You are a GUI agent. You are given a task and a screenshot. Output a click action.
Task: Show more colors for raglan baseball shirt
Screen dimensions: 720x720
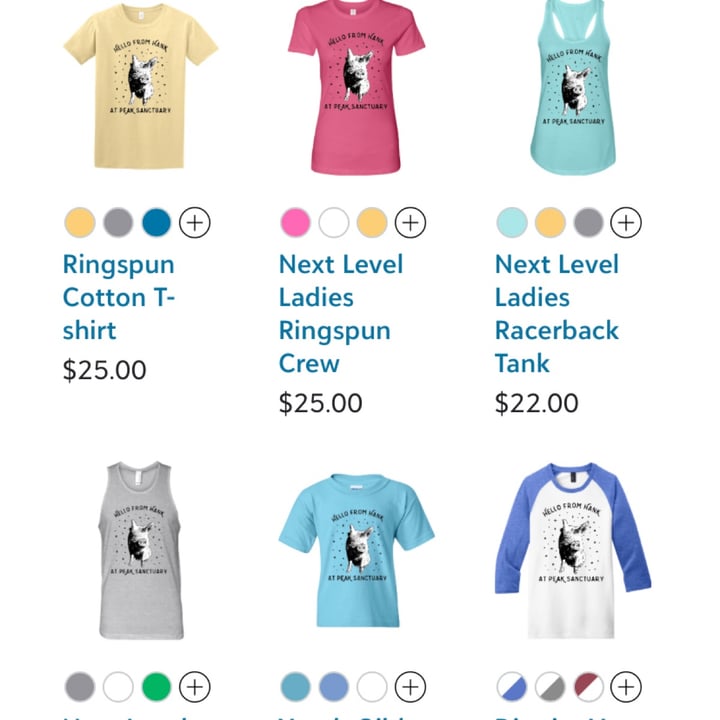[x=626, y=687]
